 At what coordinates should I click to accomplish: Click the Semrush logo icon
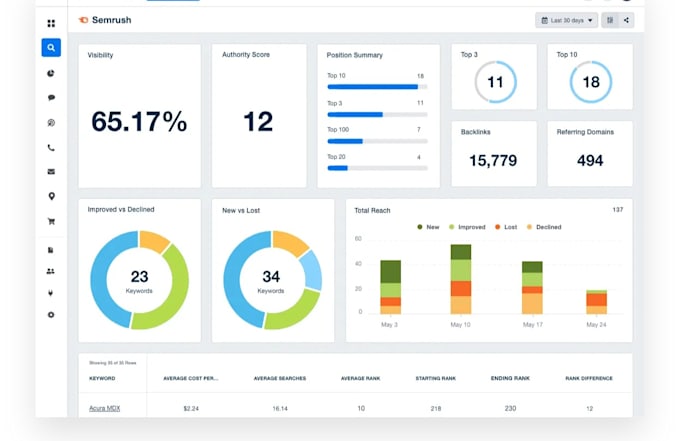coord(83,20)
